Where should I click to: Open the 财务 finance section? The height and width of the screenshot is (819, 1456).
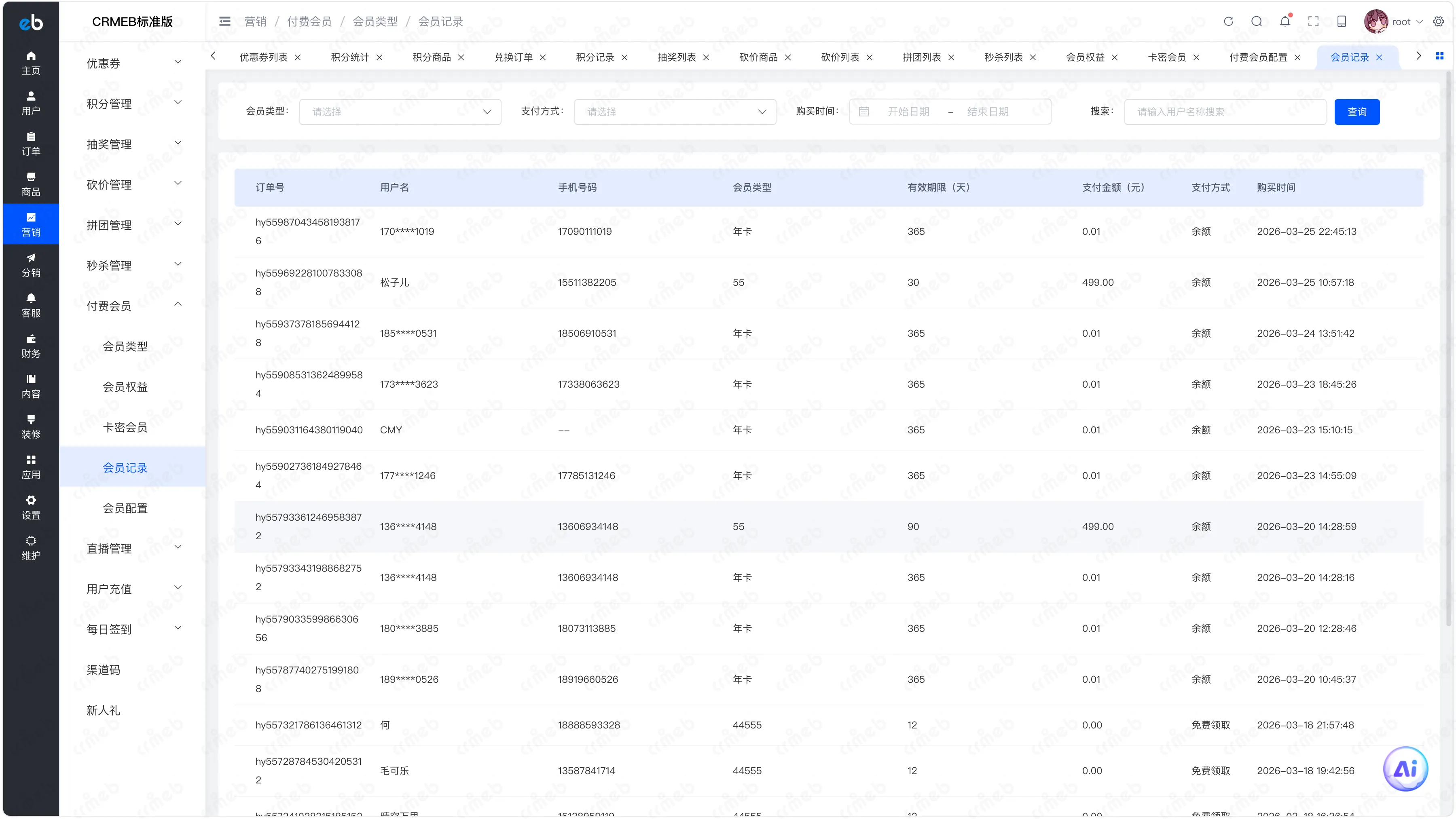coord(31,346)
